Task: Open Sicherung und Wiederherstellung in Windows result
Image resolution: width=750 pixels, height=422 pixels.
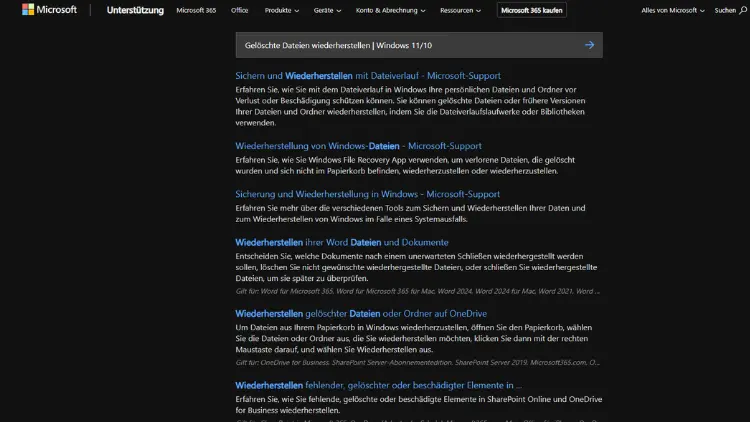Action: 367,194
